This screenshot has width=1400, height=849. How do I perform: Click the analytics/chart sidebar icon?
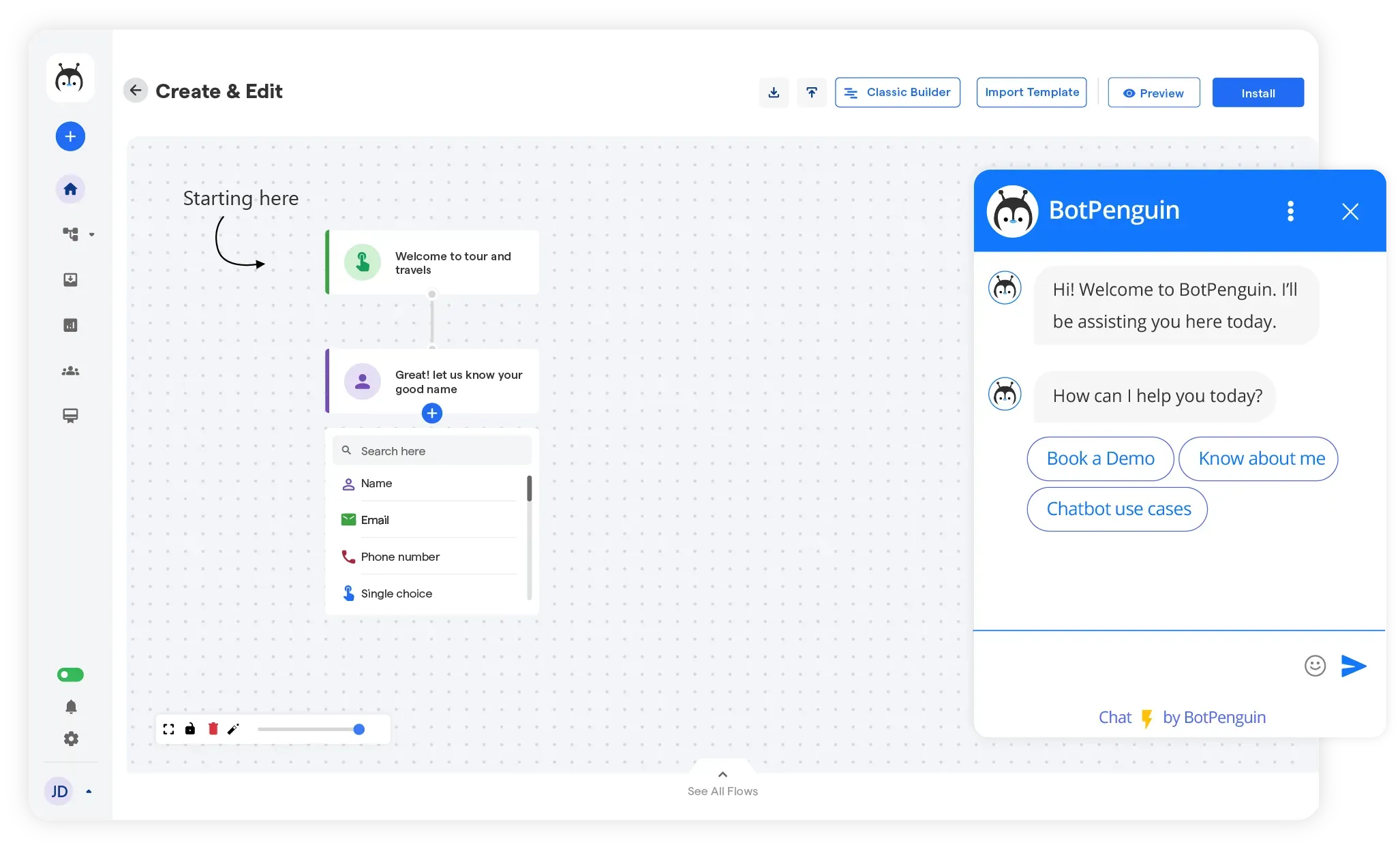[x=71, y=325]
